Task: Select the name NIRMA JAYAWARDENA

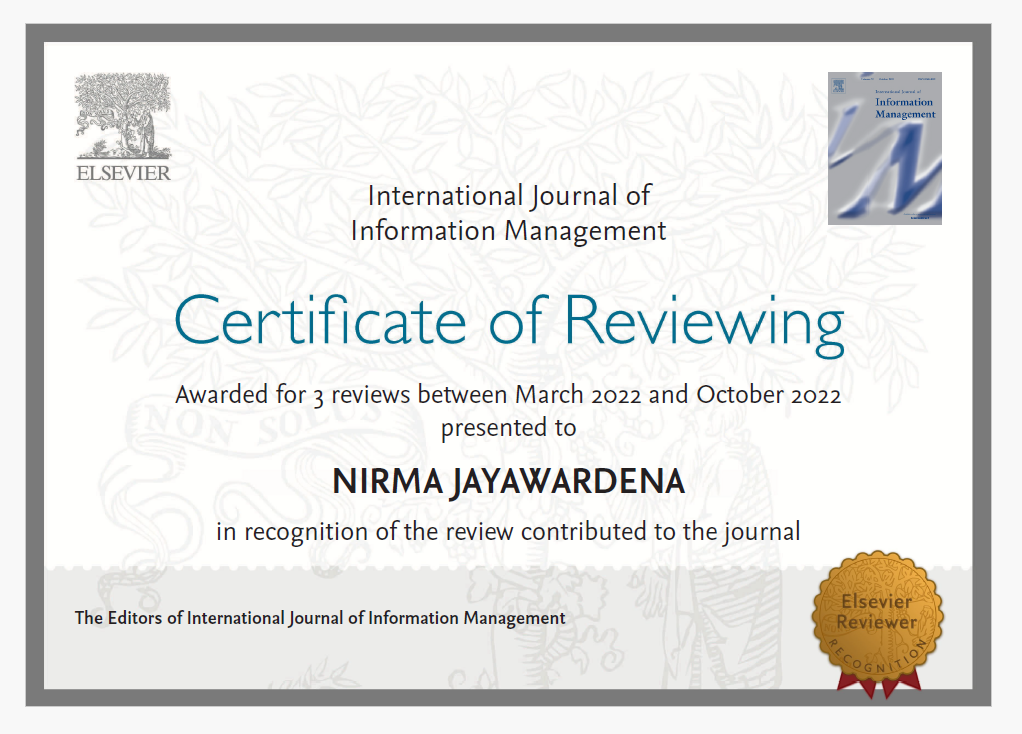Action: pyautogui.click(x=508, y=482)
